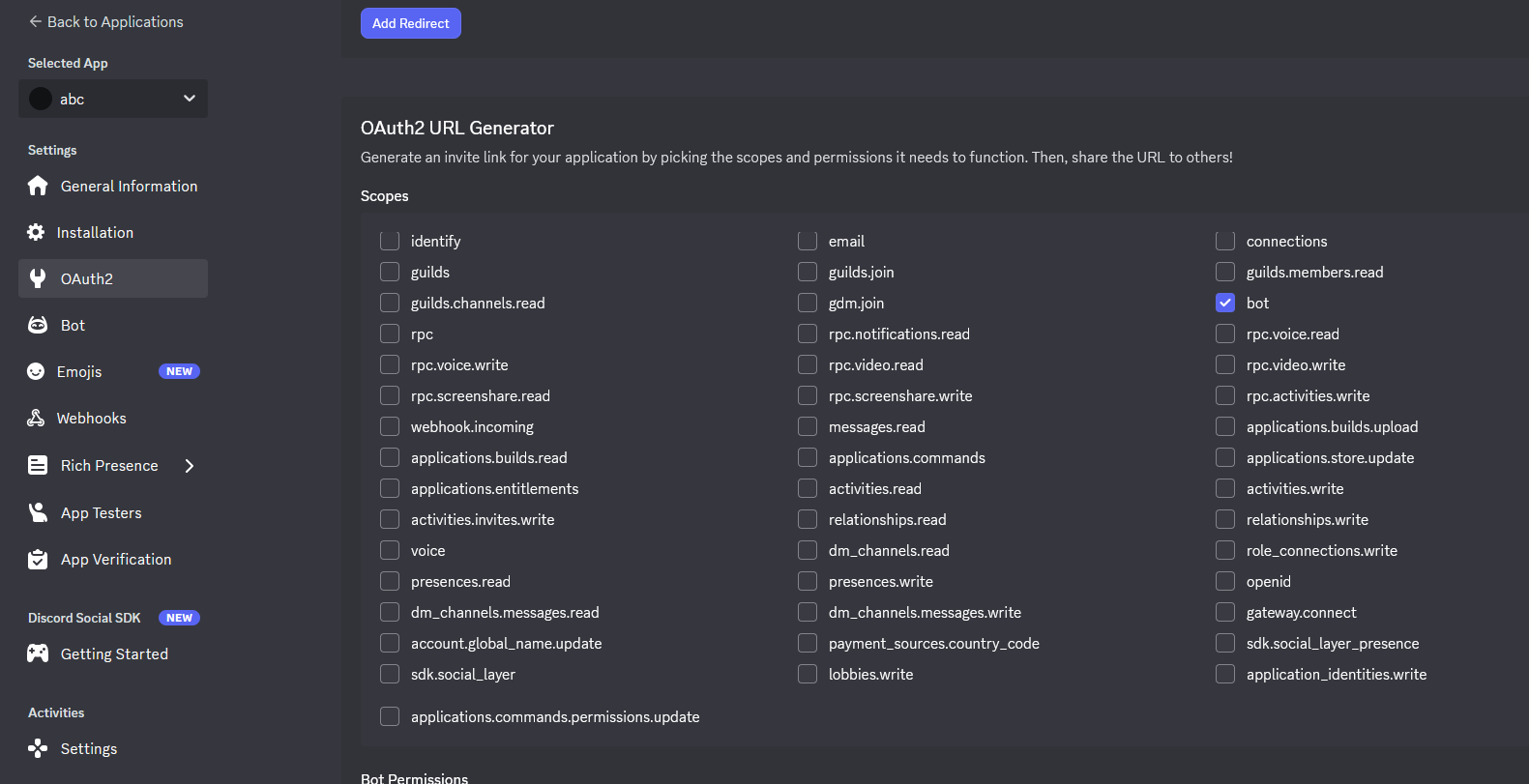Enable the email scope checkbox
Viewport: 1529px width, 784px height.
pyautogui.click(x=808, y=241)
